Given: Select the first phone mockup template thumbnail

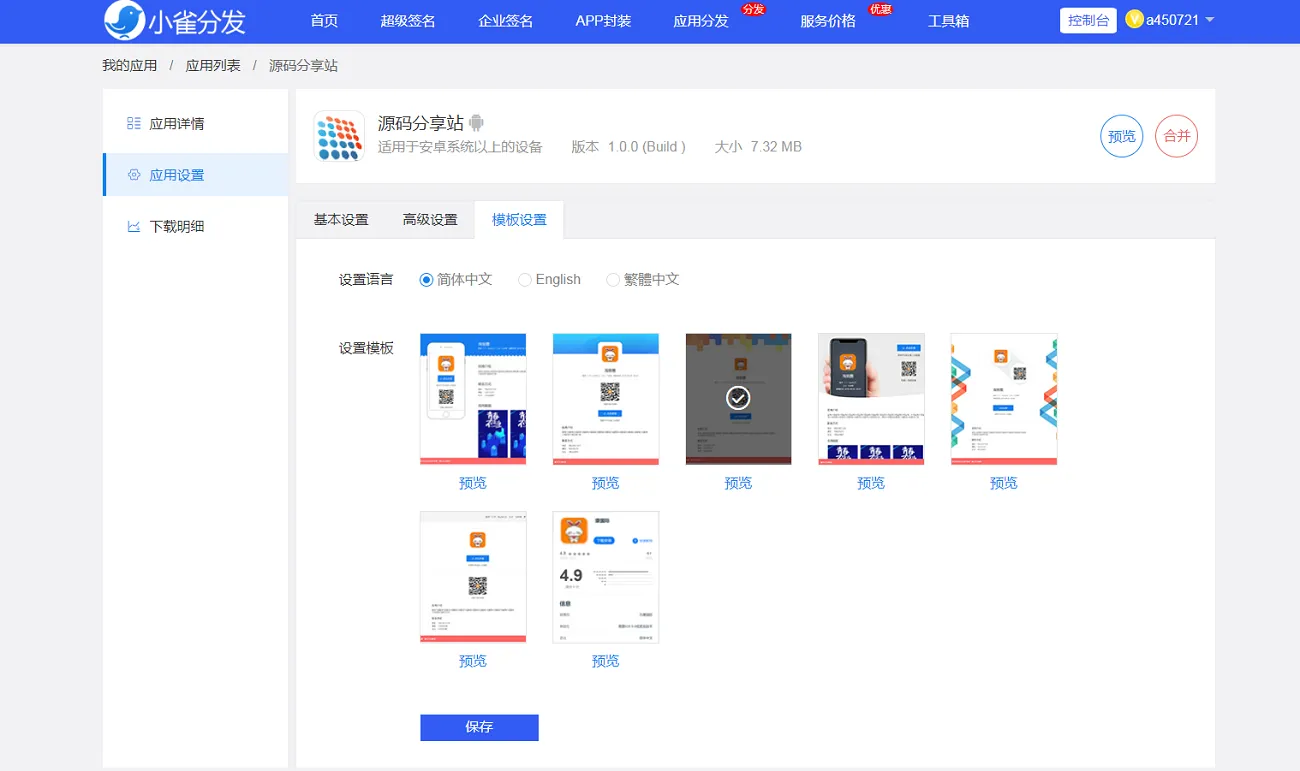Looking at the screenshot, I should pos(473,399).
